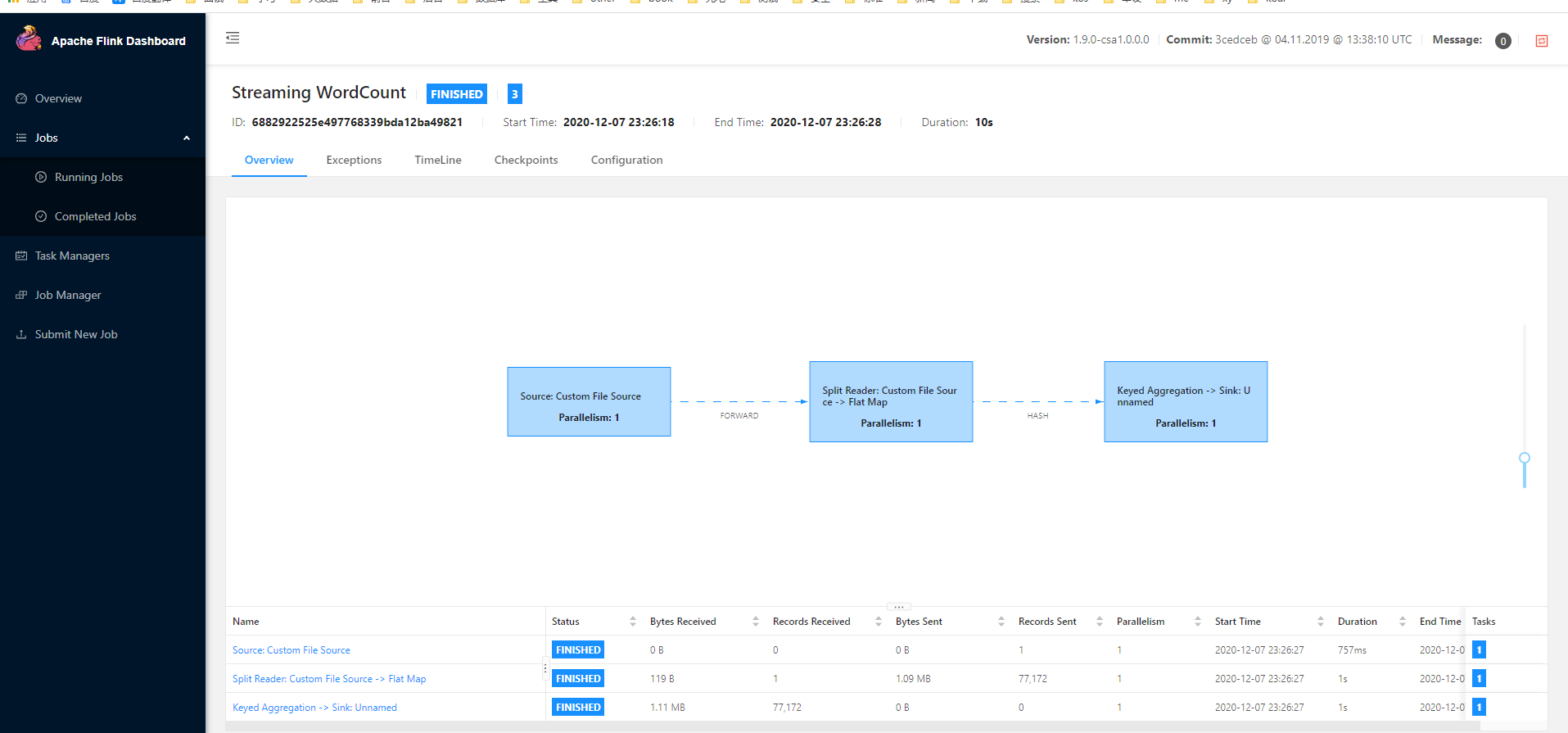Click the 1.09 MB Bytes Sent cell

click(x=913, y=679)
